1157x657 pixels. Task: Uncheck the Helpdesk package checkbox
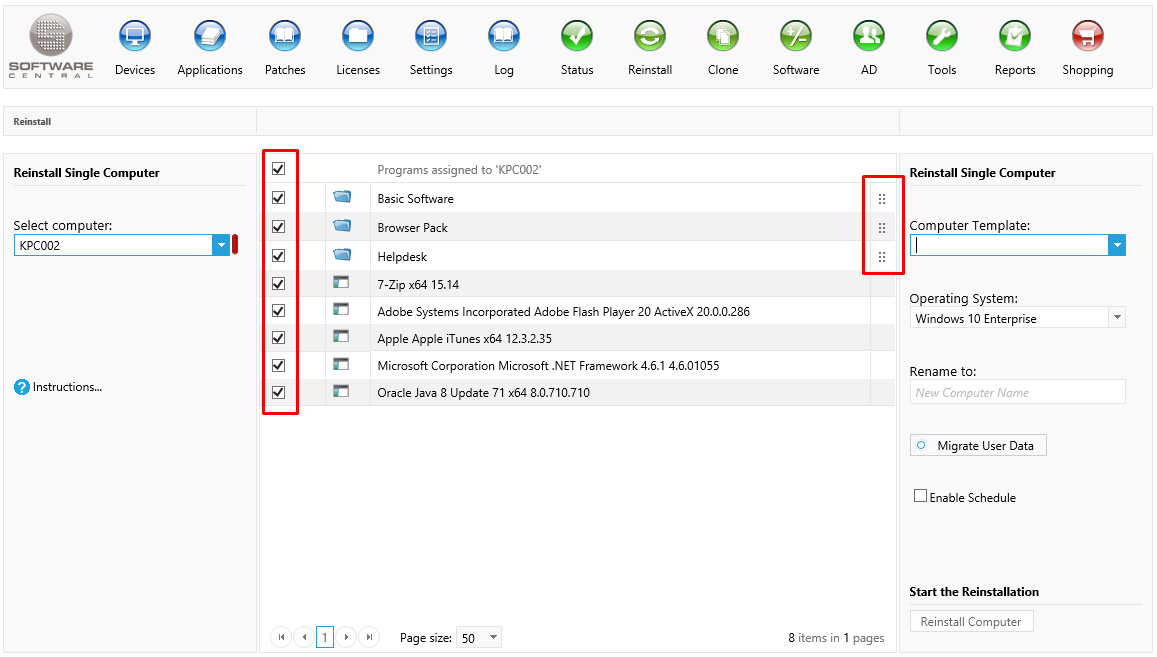[x=279, y=255]
